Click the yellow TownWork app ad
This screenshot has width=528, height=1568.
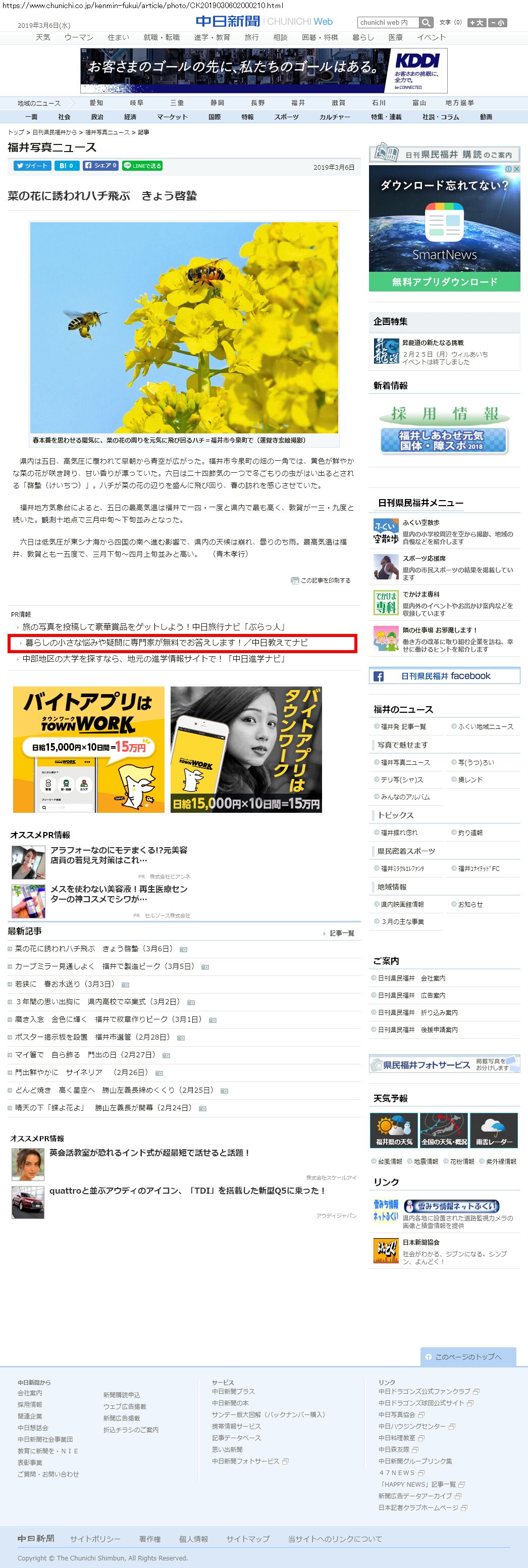coord(89,749)
